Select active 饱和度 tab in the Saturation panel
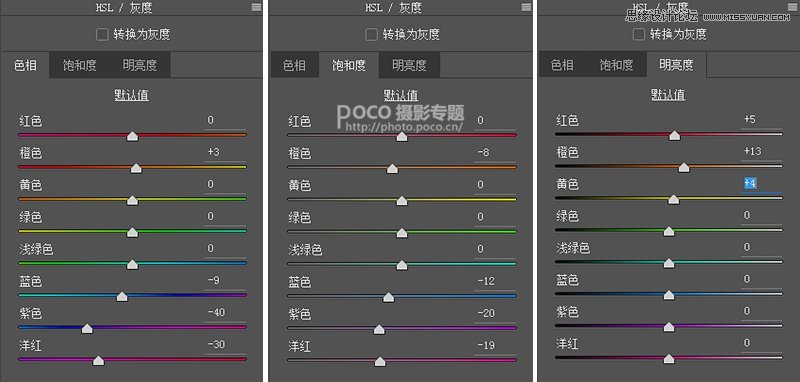The image size is (800, 382). tap(349, 65)
